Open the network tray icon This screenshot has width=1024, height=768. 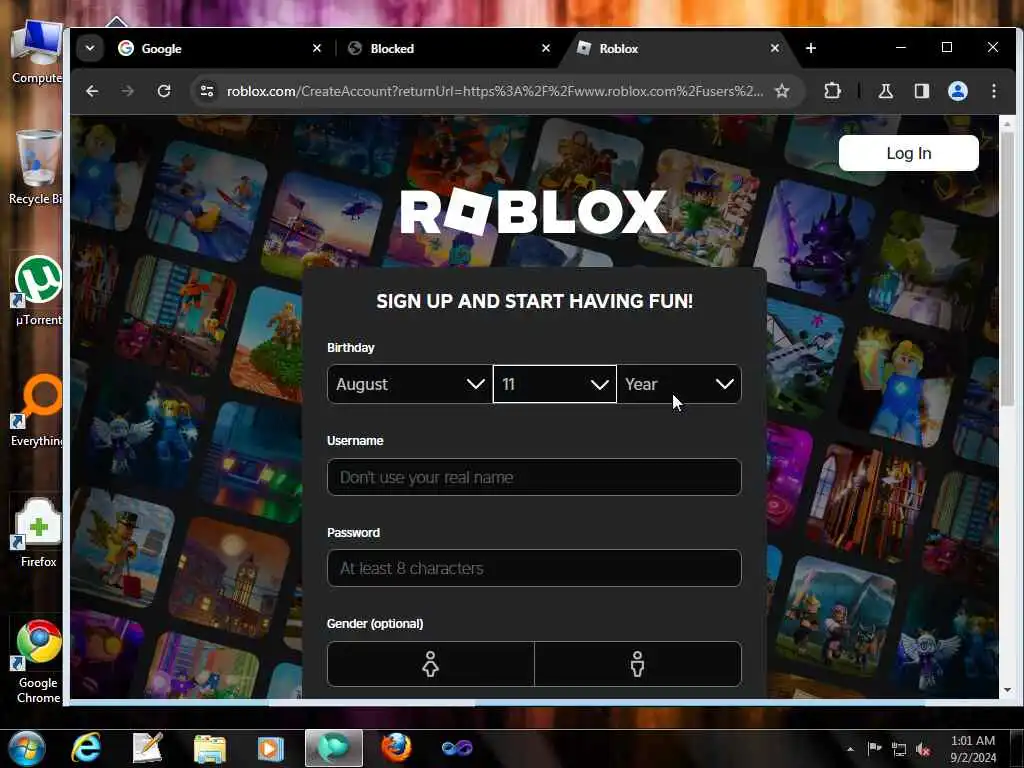coord(899,749)
